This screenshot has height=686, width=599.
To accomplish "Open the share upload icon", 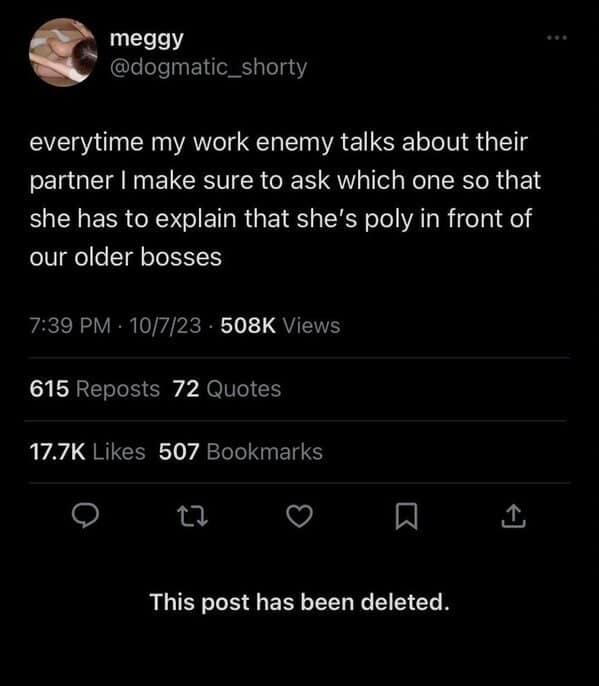I will pos(513,516).
